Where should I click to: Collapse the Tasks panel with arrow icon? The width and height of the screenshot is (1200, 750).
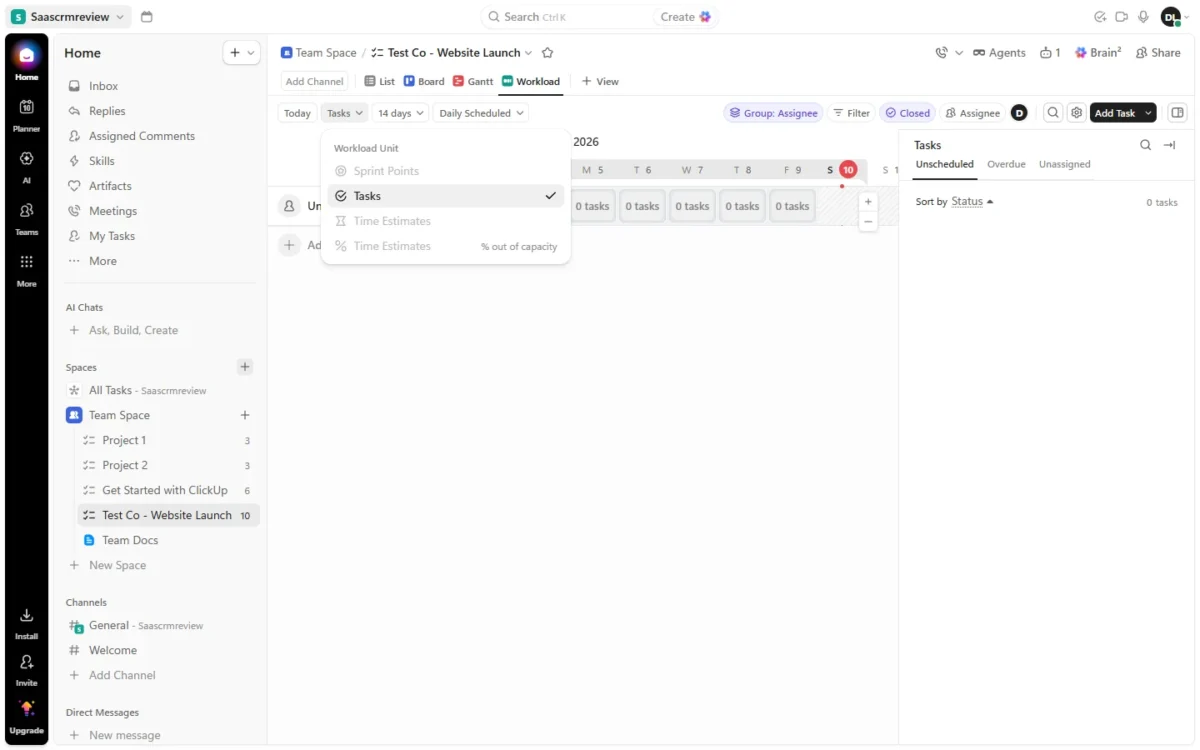pos(1169,145)
